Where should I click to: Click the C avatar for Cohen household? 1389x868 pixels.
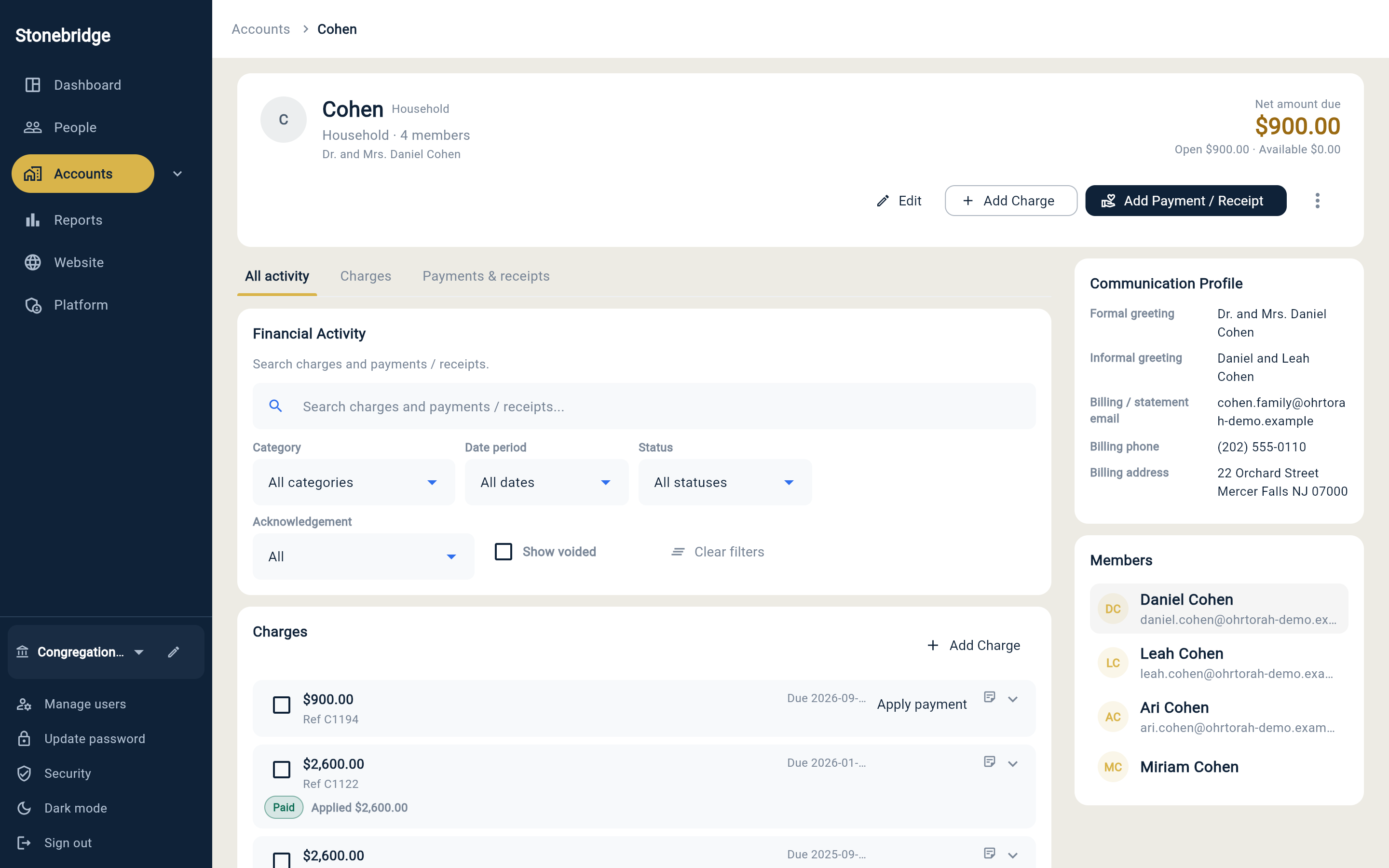pyautogui.click(x=284, y=120)
